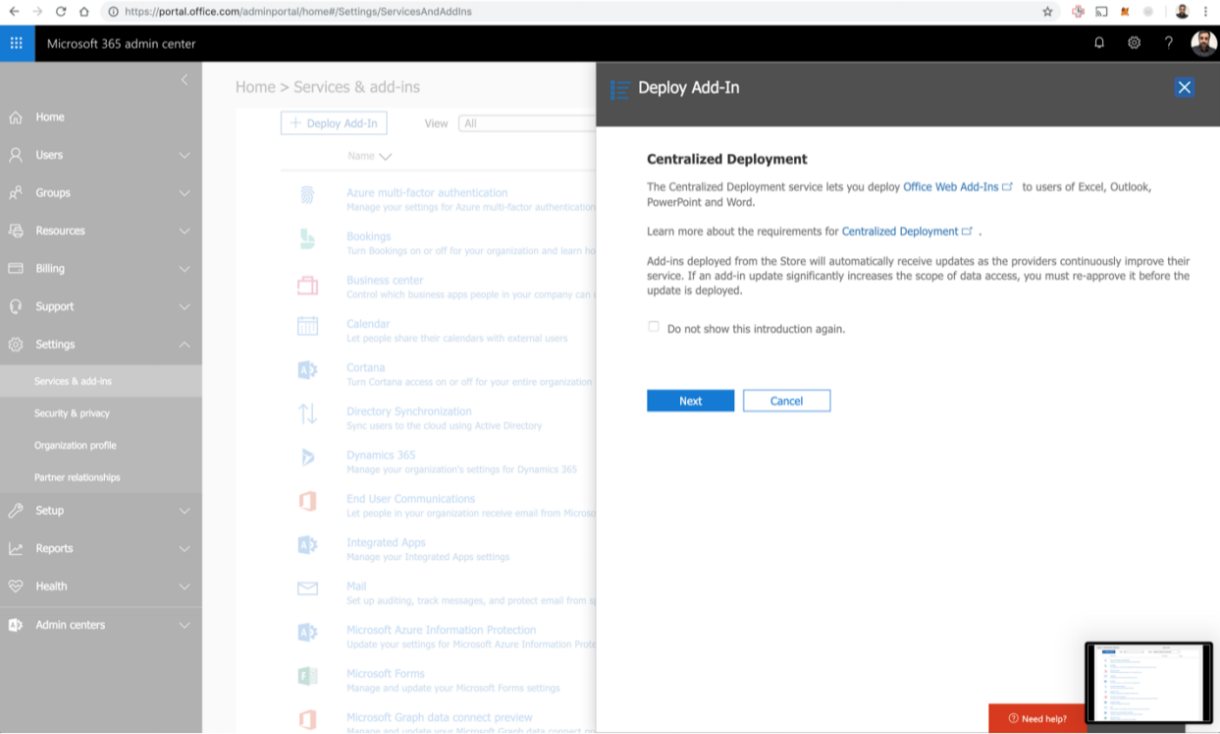
Task: Expand the Billing menu chevron
Action: tap(184, 269)
